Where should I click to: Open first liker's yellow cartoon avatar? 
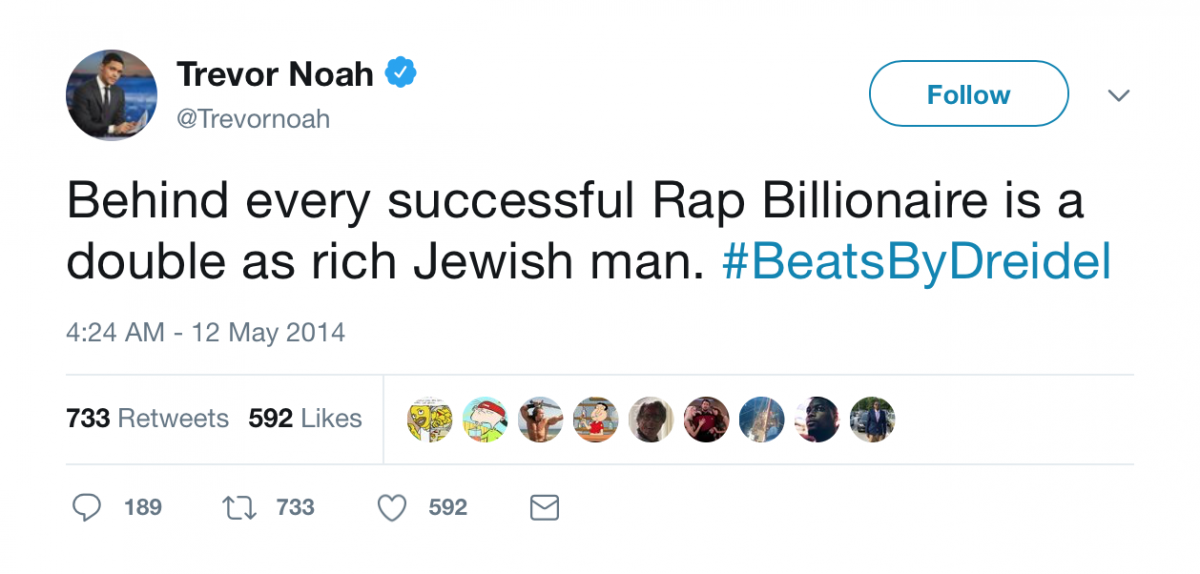430,419
